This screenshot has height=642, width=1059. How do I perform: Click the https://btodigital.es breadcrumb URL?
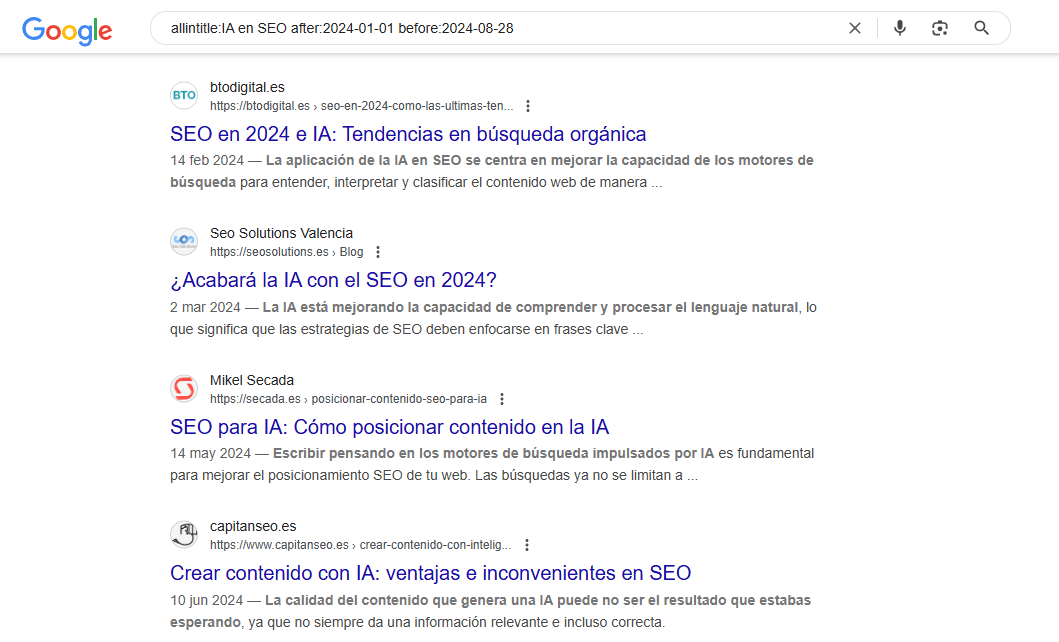pyautogui.click(x=361, y=106)
